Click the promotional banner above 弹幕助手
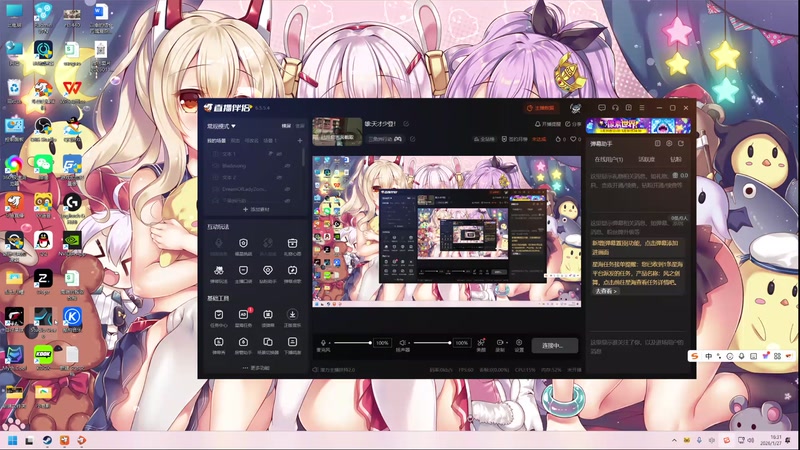 tap(638, 126)
